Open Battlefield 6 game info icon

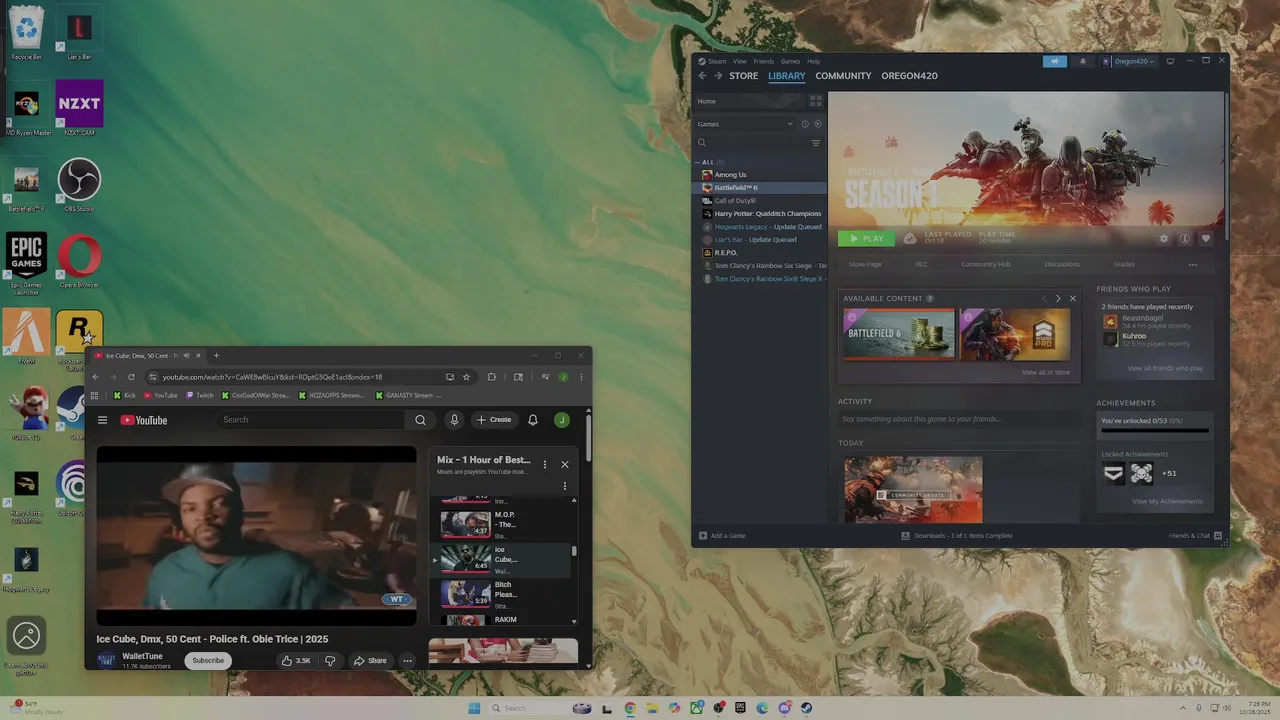coord(1185,238)
